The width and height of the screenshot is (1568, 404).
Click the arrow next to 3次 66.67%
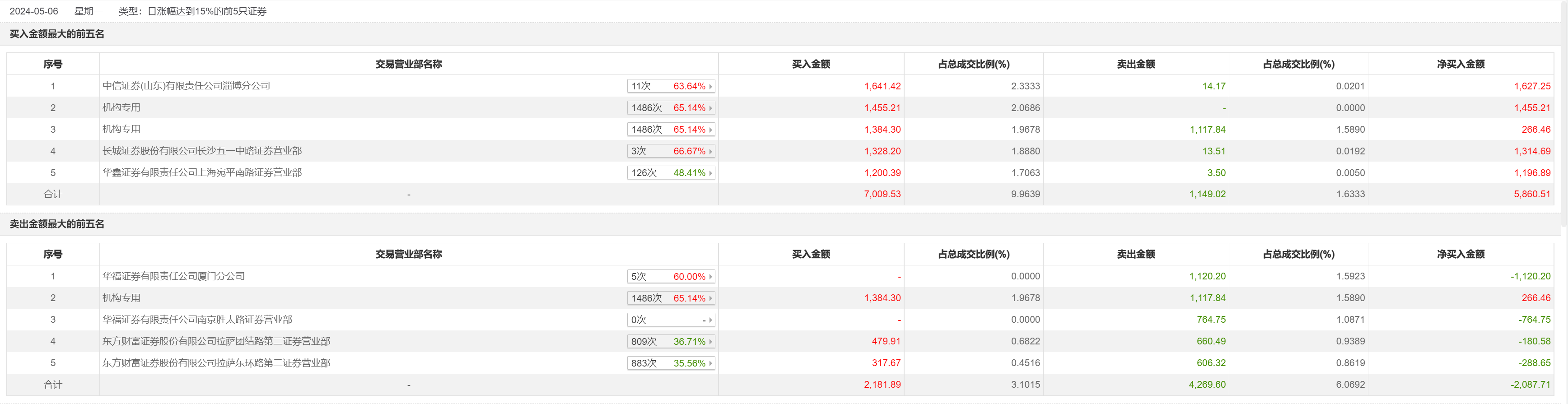coord(710,152)
